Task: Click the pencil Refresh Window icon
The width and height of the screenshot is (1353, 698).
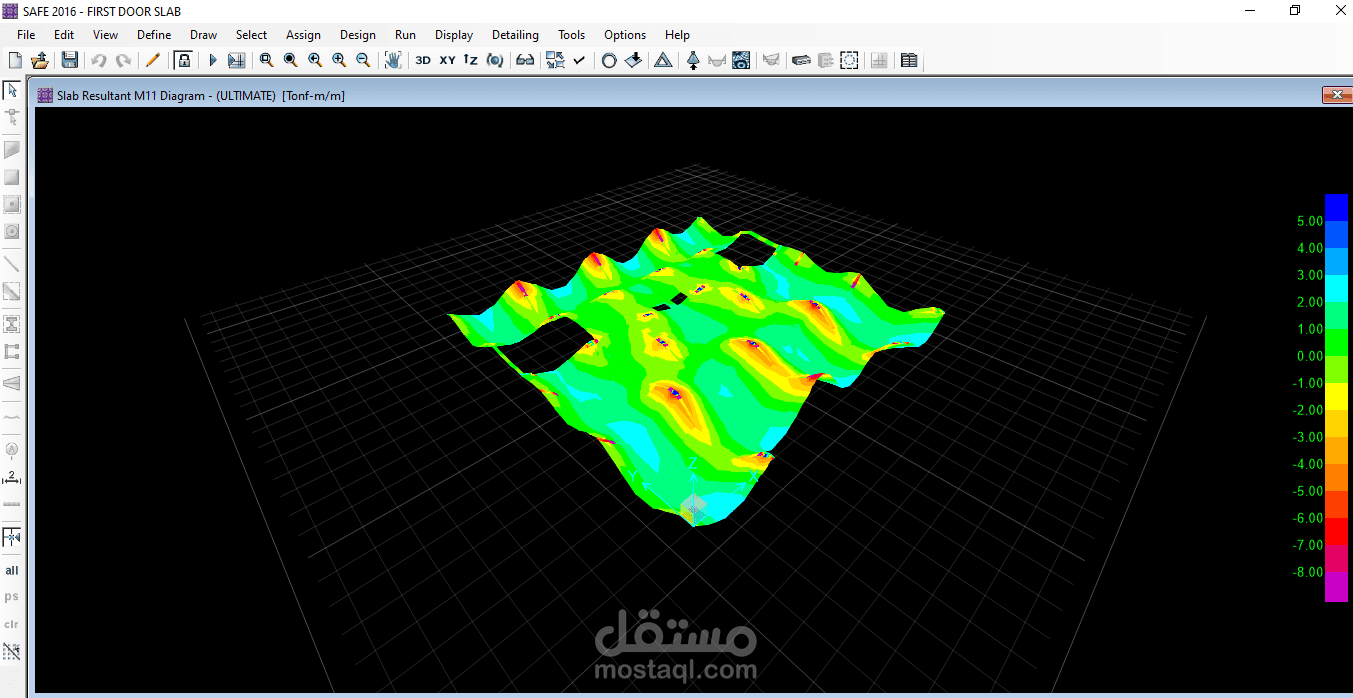Action: pyautogui.click(x=153, y=60)
